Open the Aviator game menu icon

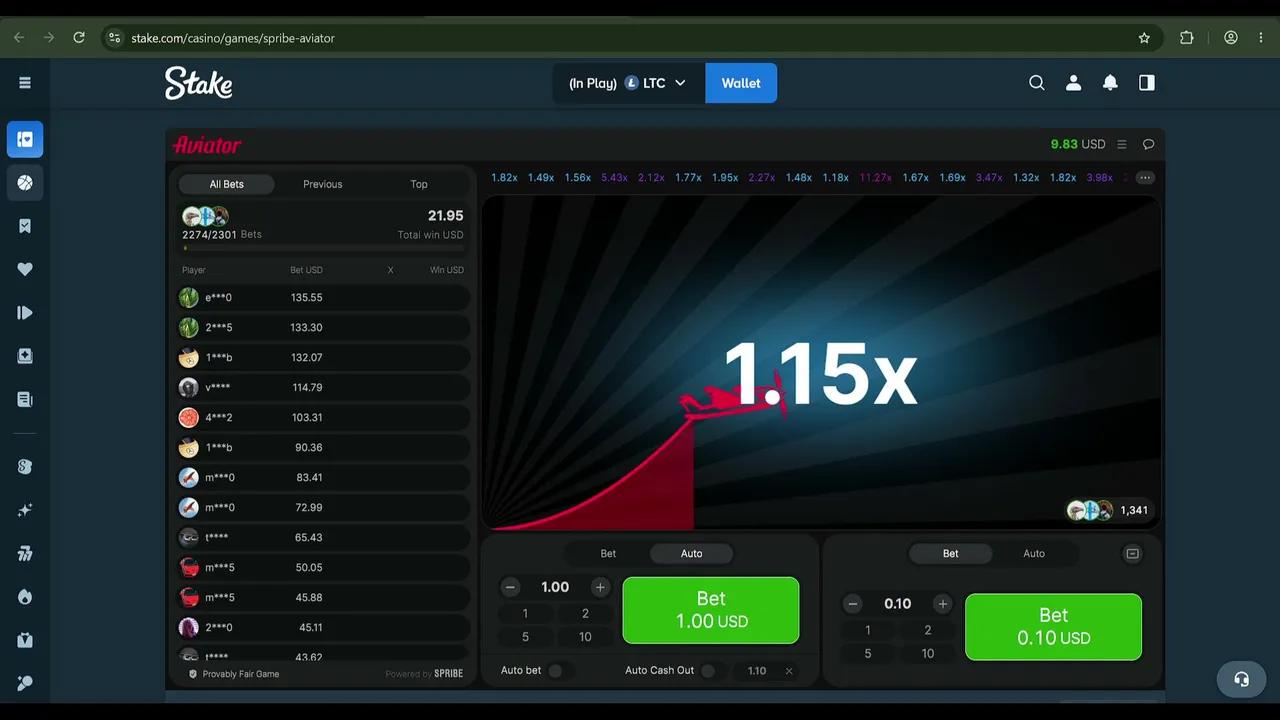click(x=1122, y=144)
